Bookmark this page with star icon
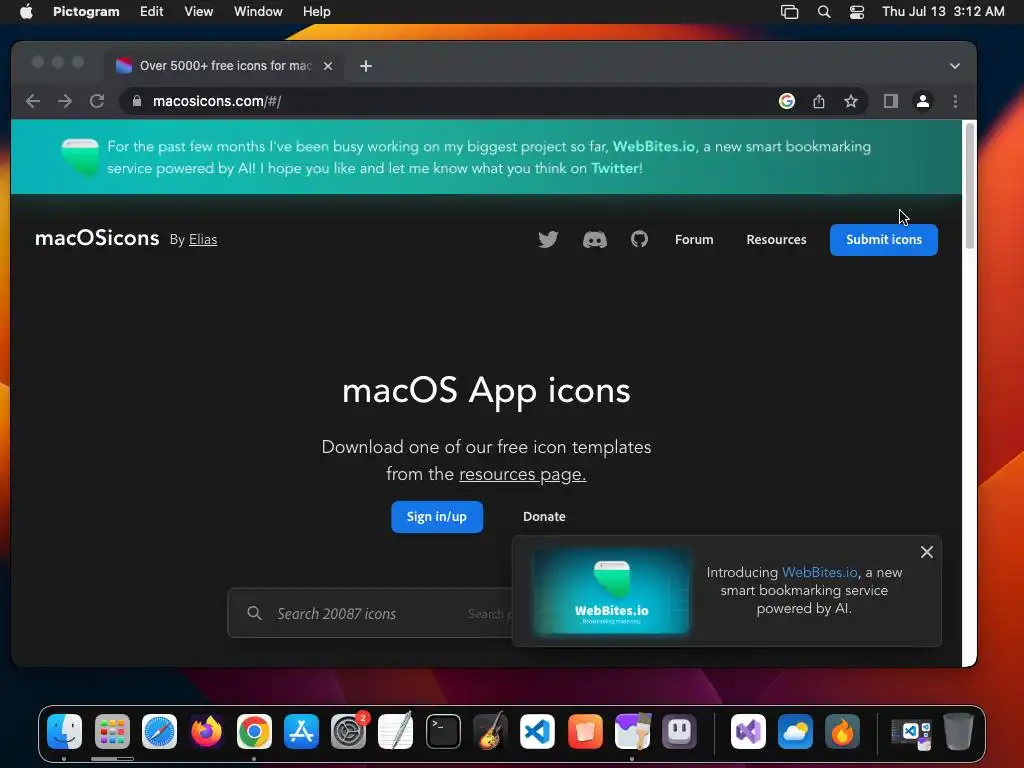Image resolution: width=1024 pixels, height=768 pixels. coord(850,101)
